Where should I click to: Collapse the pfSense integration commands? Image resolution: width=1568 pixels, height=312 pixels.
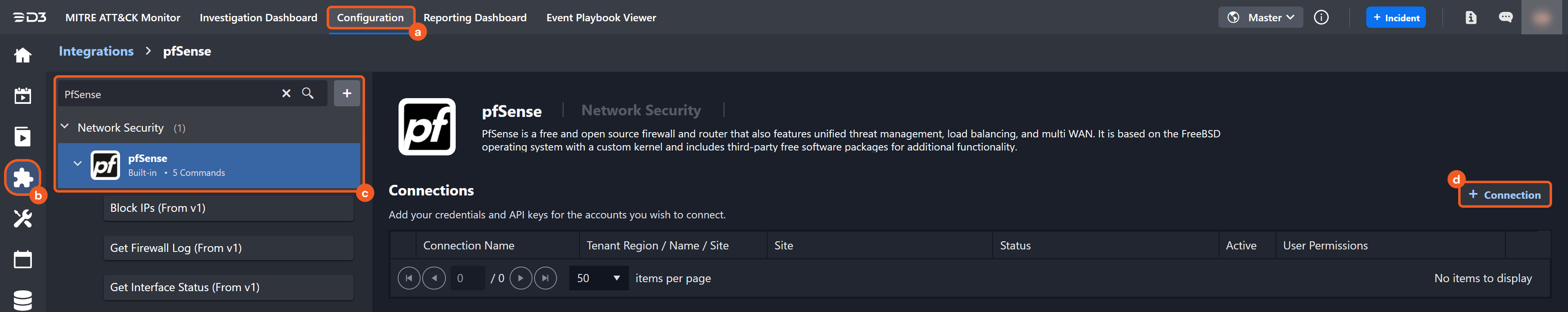[77, 164]
